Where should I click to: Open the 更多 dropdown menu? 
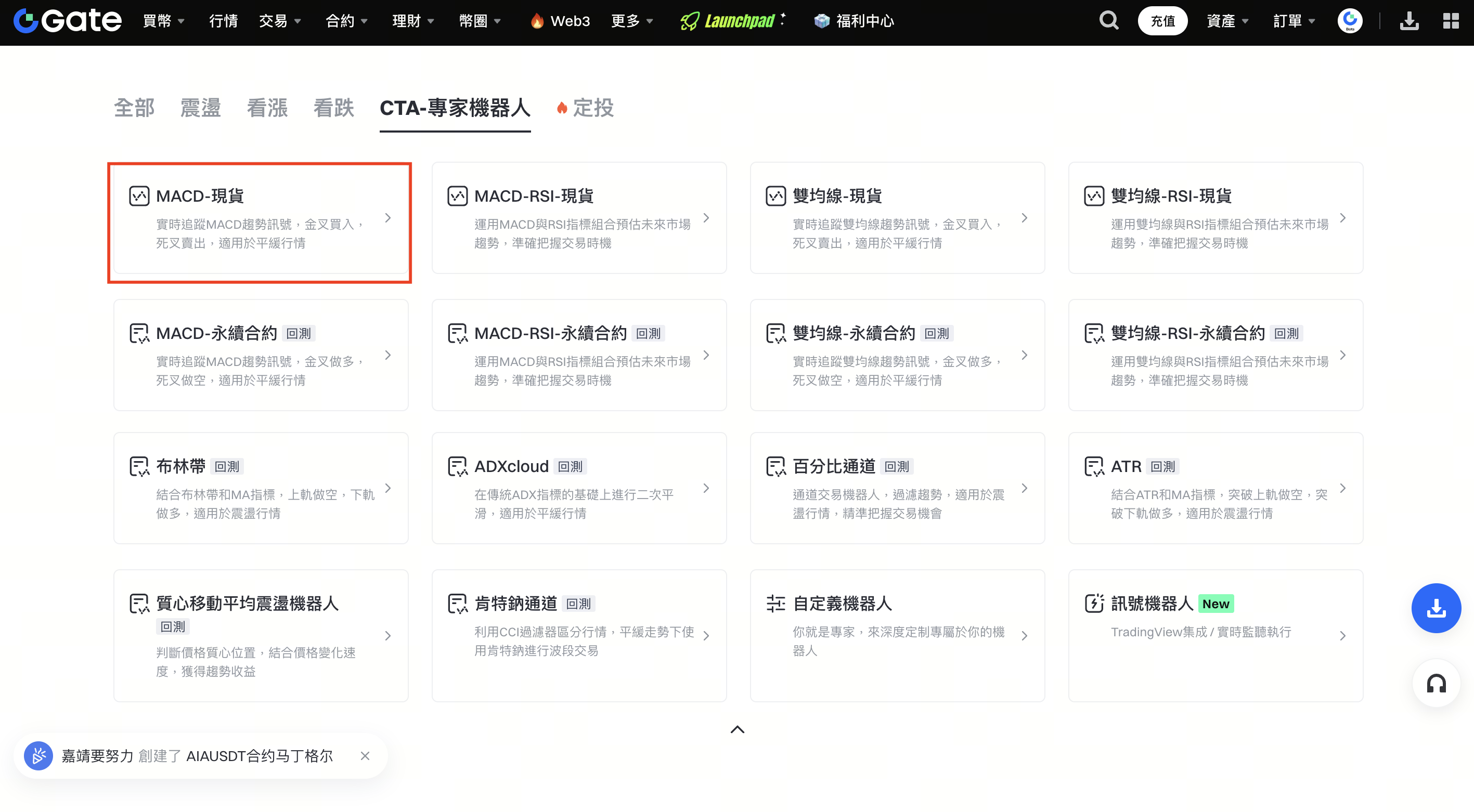pyautogui.click(x=632, y=21)
